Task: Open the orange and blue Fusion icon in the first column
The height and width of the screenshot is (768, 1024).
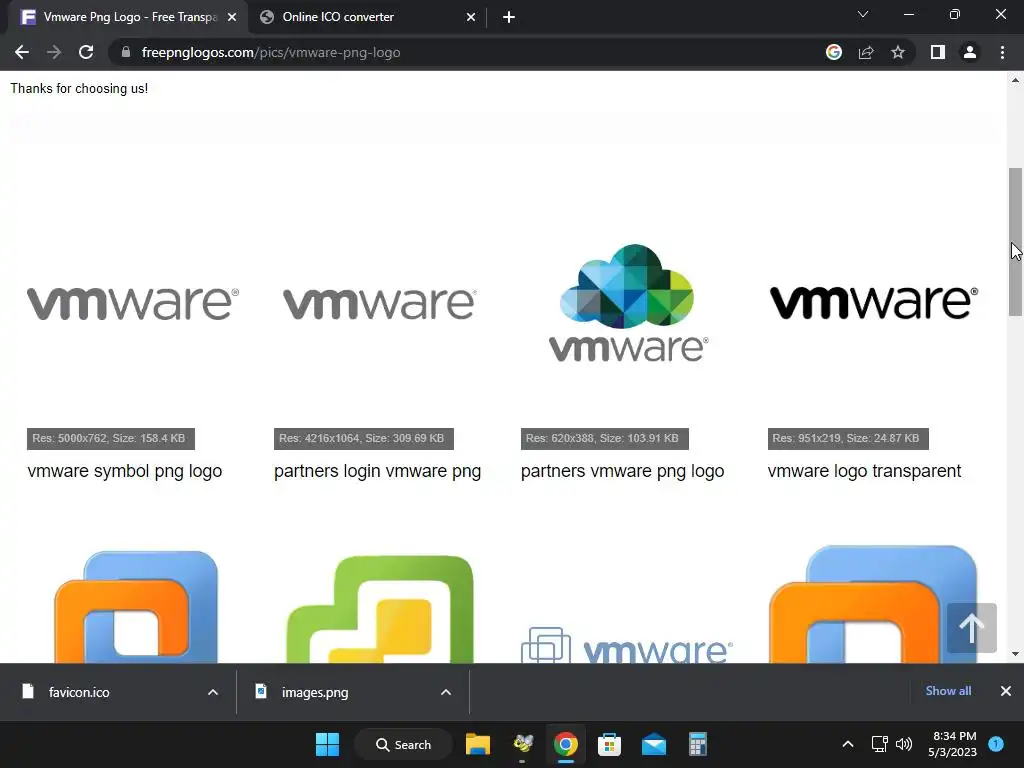Action: (136, 607)
